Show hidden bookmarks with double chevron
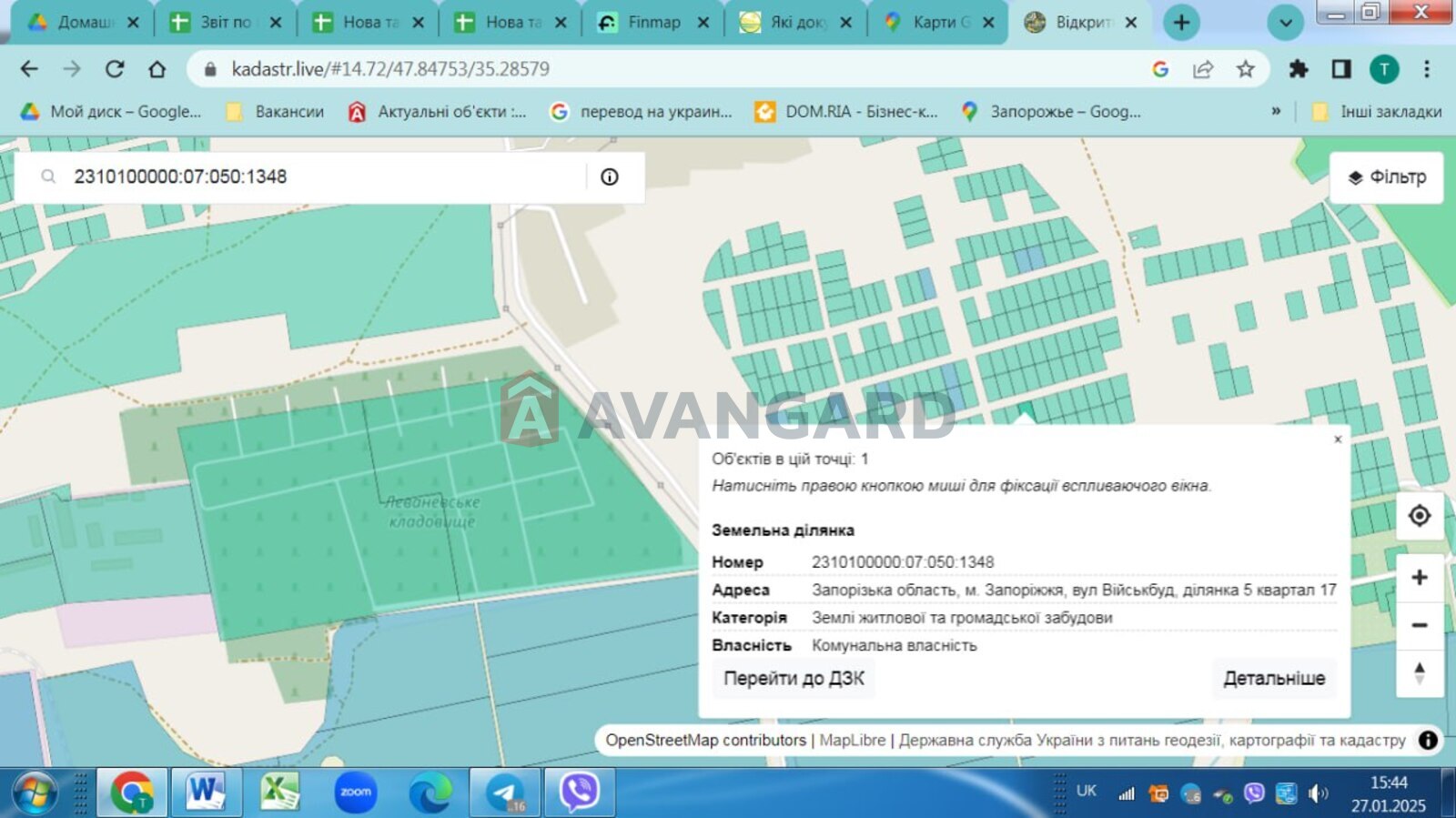The width and height of the screenshot is (1456, 818). tap(1276, 111)
